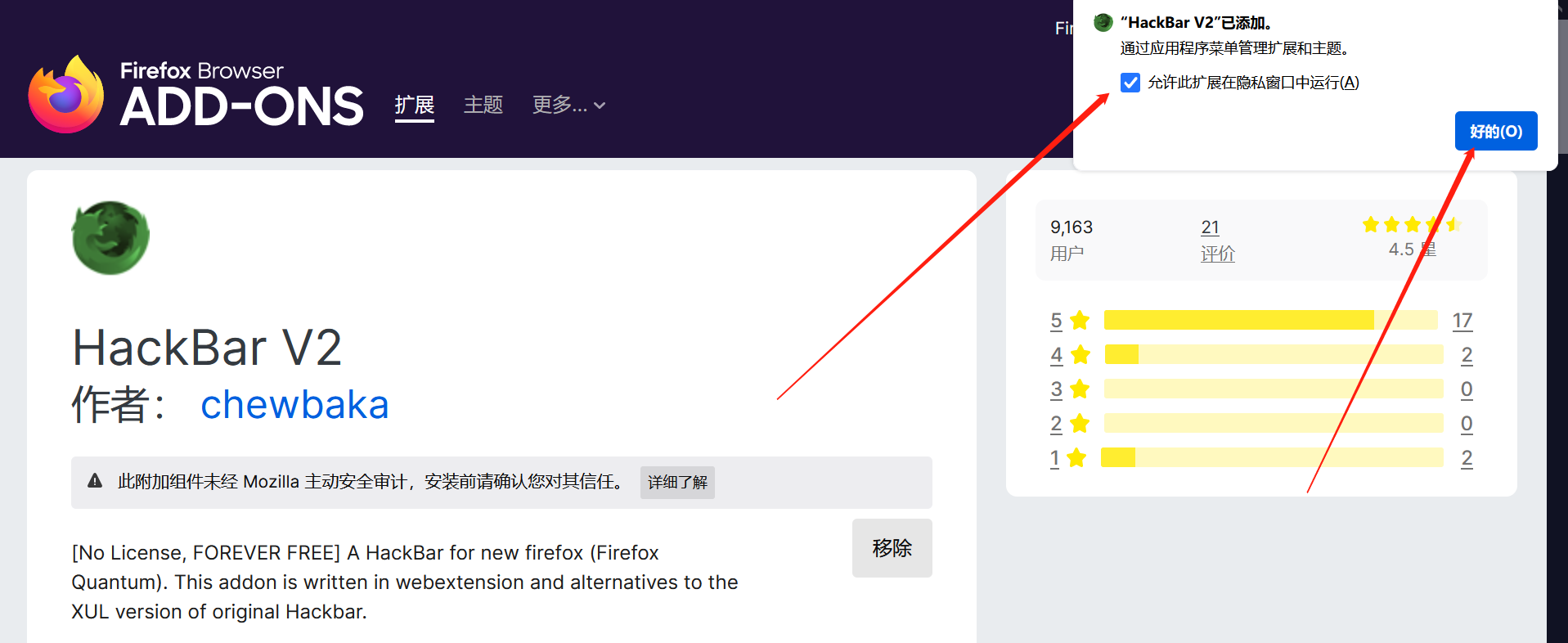Viewport: 1568px width, 643px height.
Task: Click the star icon in the 3-star row
Action: tap(1080, 389)
